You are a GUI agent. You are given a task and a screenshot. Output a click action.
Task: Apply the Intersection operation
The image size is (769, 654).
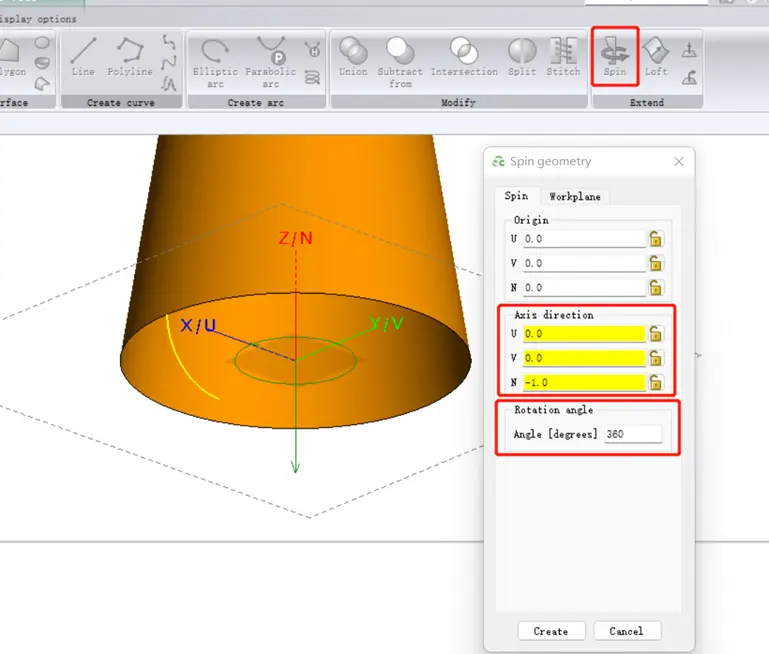[464, 56]
